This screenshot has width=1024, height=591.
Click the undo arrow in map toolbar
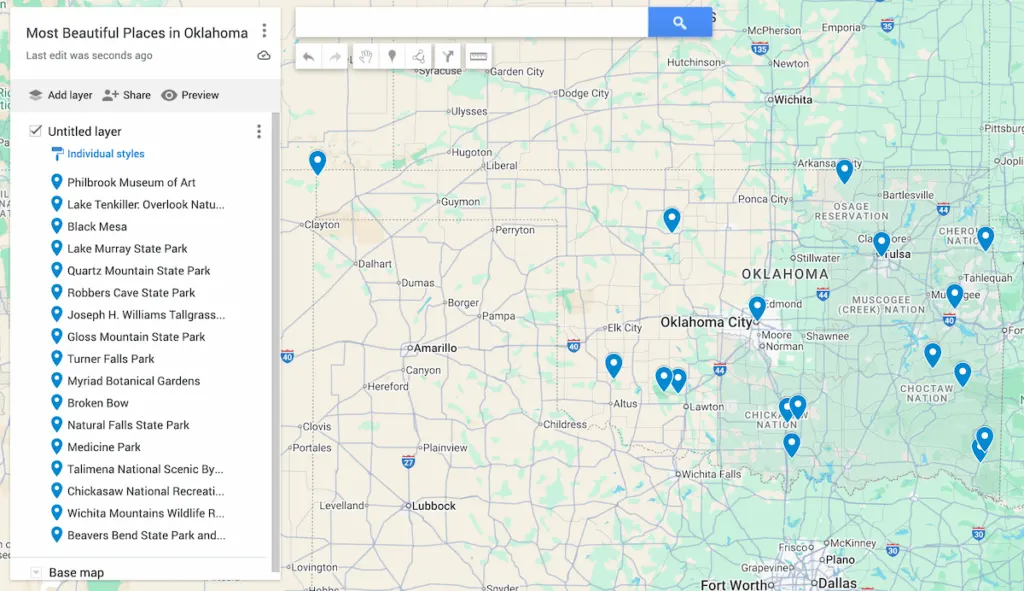[308, 57]
